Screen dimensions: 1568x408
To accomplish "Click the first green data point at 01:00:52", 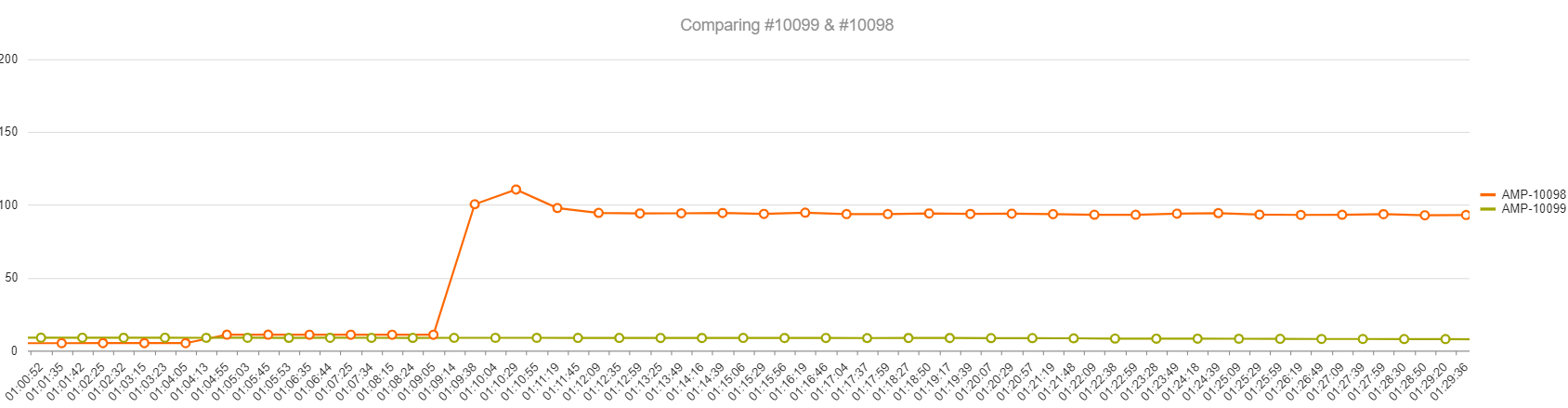I will coord(41,338).
